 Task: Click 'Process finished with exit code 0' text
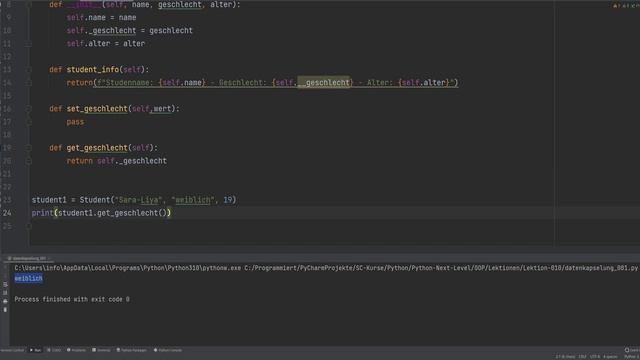[72, 299]
